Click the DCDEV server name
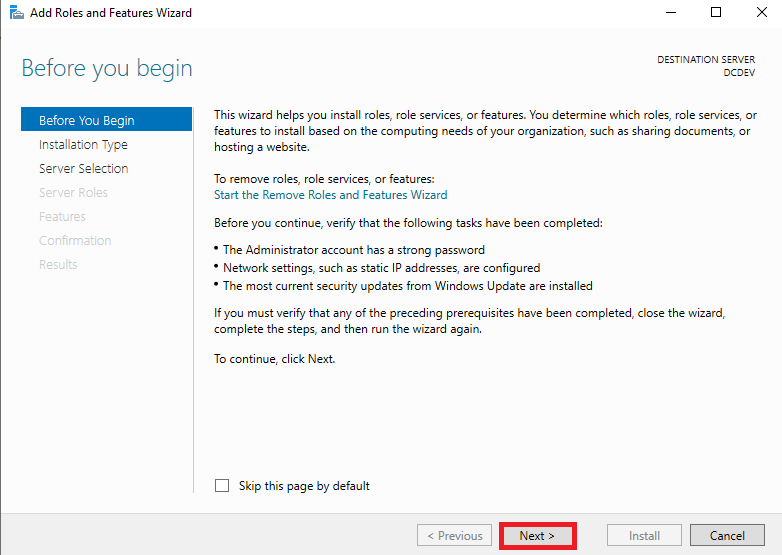This screenshot has width=782, height=555. pos(739,73)
